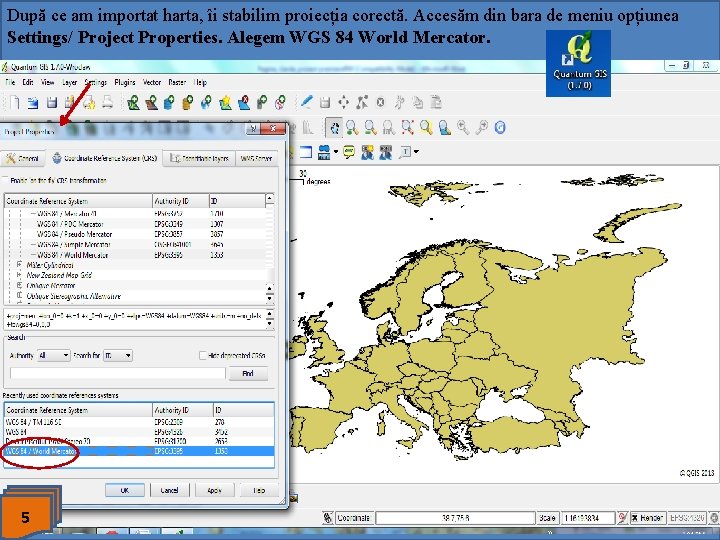720x540 pixels.
Task: Toggle editing with the blue pencil icon
Action: [x=306, y=101]
